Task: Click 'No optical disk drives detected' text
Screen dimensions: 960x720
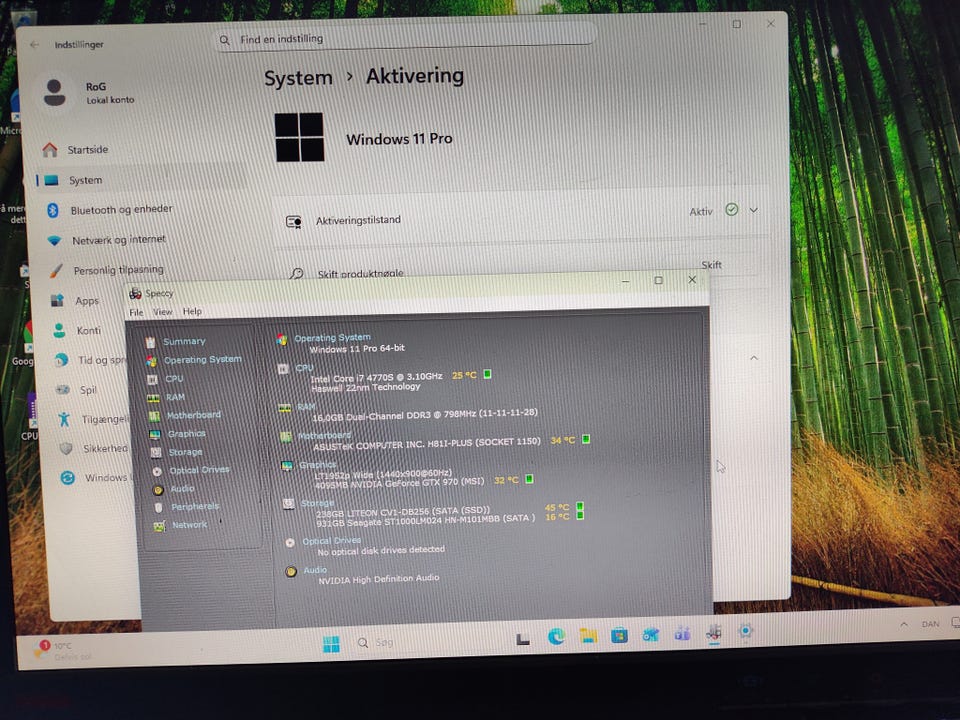Action: 381,550
